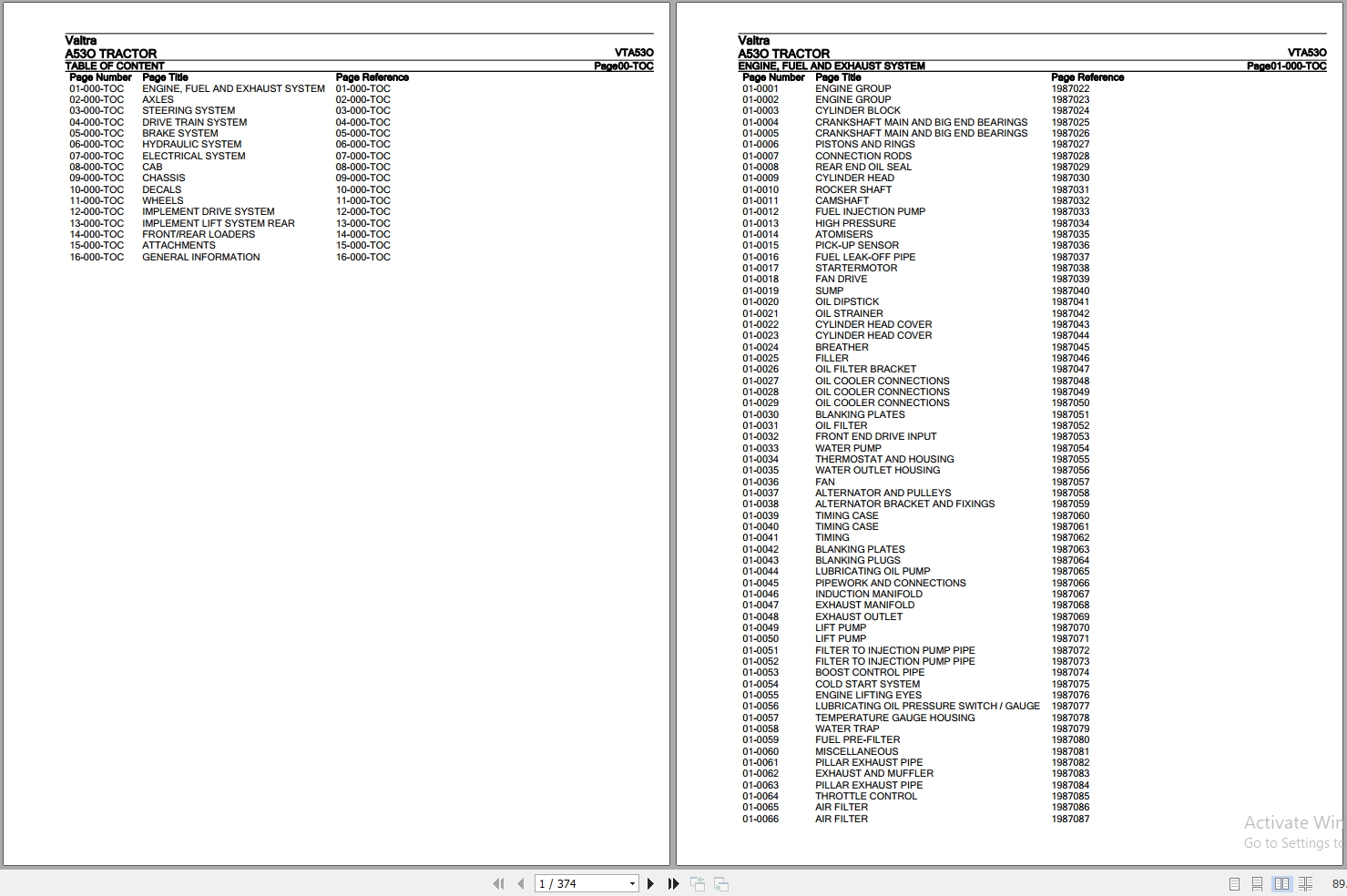Click OIL DIPSTICK title
The height and width of the screenshot is (896, 1347).
coord(847,301)
